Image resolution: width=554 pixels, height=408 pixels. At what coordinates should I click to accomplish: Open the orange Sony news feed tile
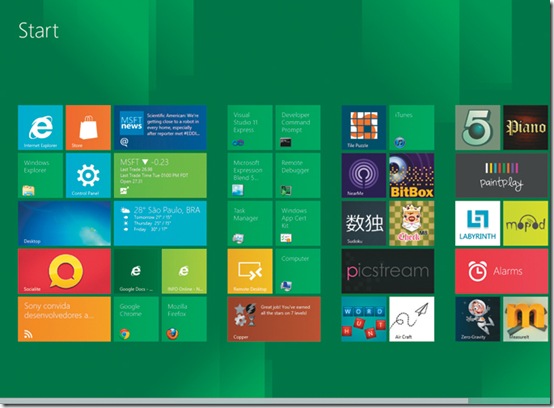pos(64,319)
